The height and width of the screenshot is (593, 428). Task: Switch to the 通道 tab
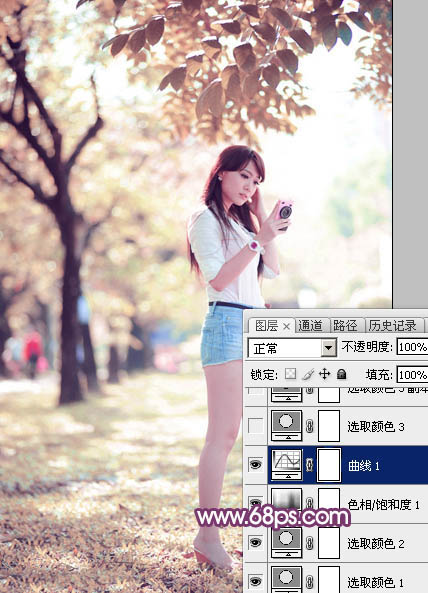(310, 326)
